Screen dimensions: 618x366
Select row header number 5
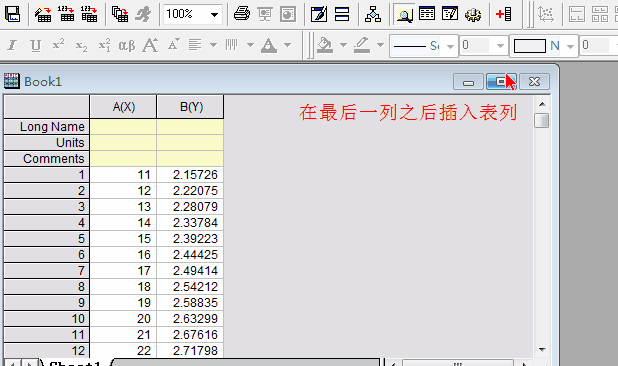pos(47,239)
